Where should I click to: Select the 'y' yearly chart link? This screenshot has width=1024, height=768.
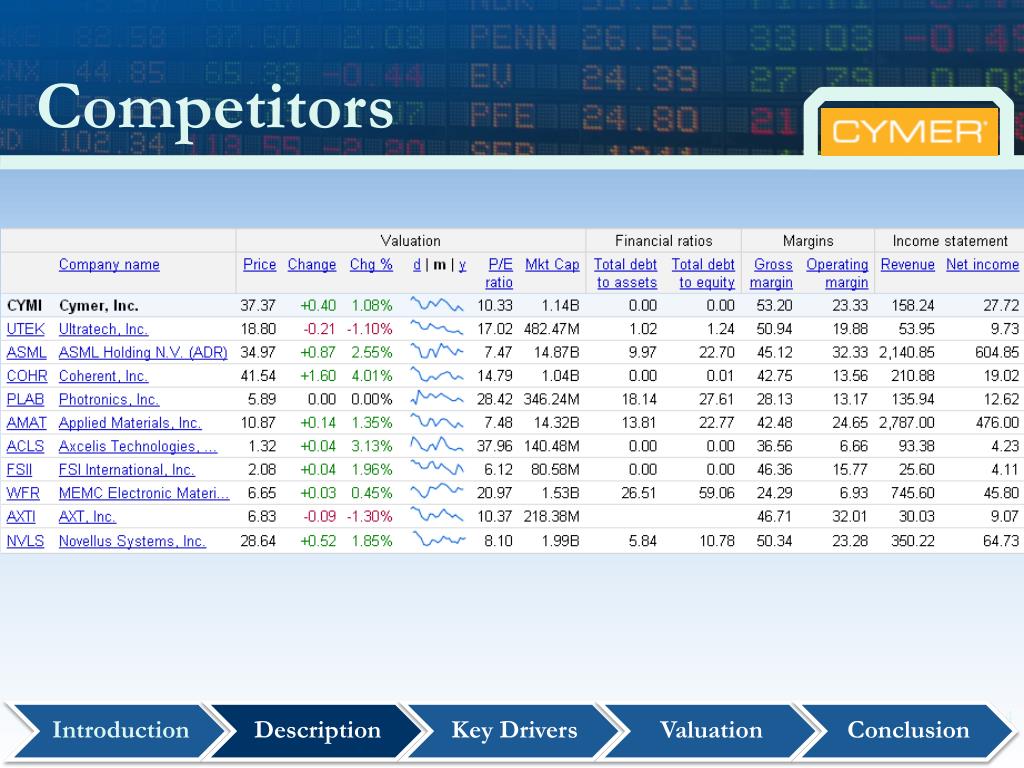(x=462, y=264)
